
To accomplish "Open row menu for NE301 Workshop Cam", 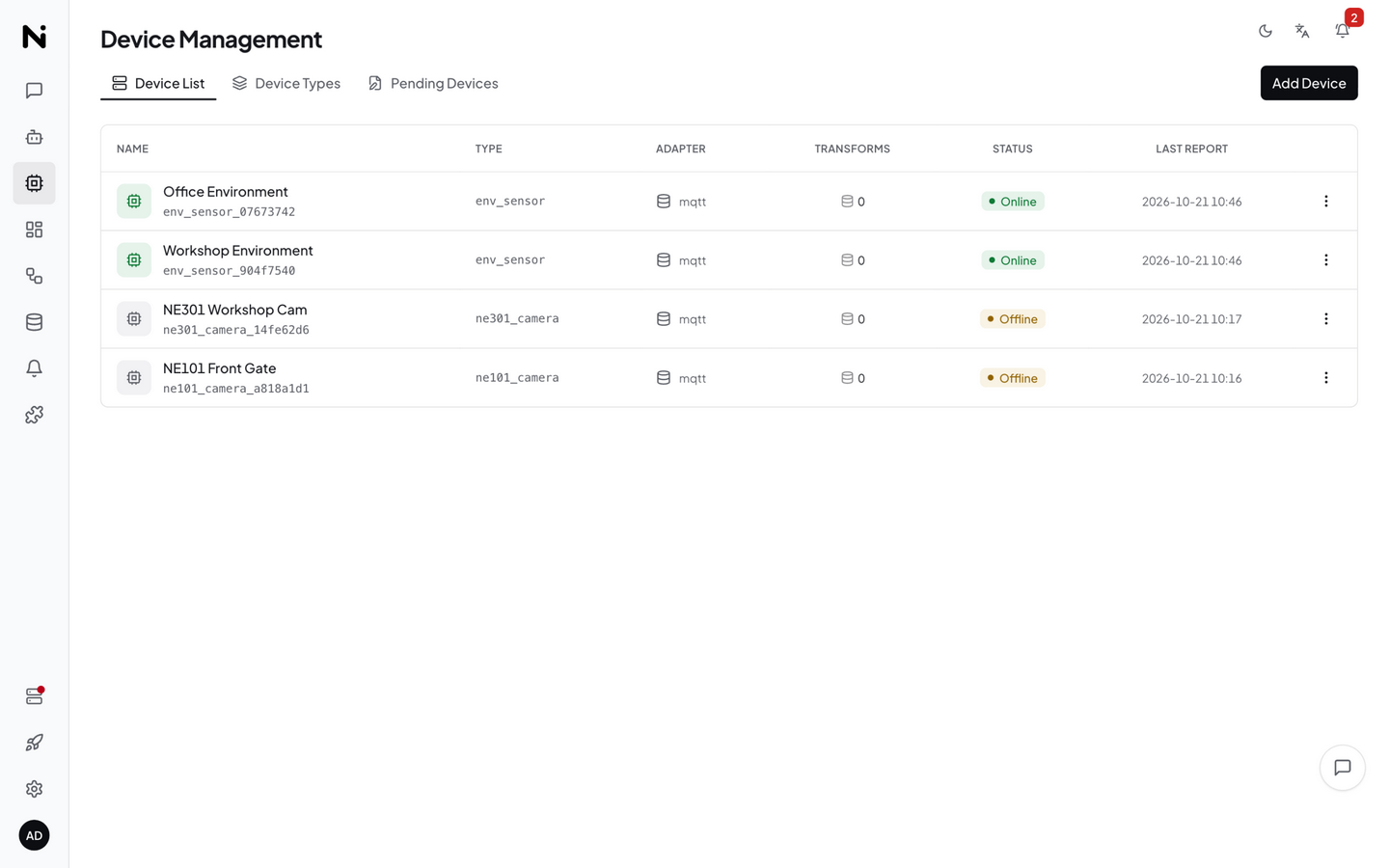I will tap(1326, 319).
